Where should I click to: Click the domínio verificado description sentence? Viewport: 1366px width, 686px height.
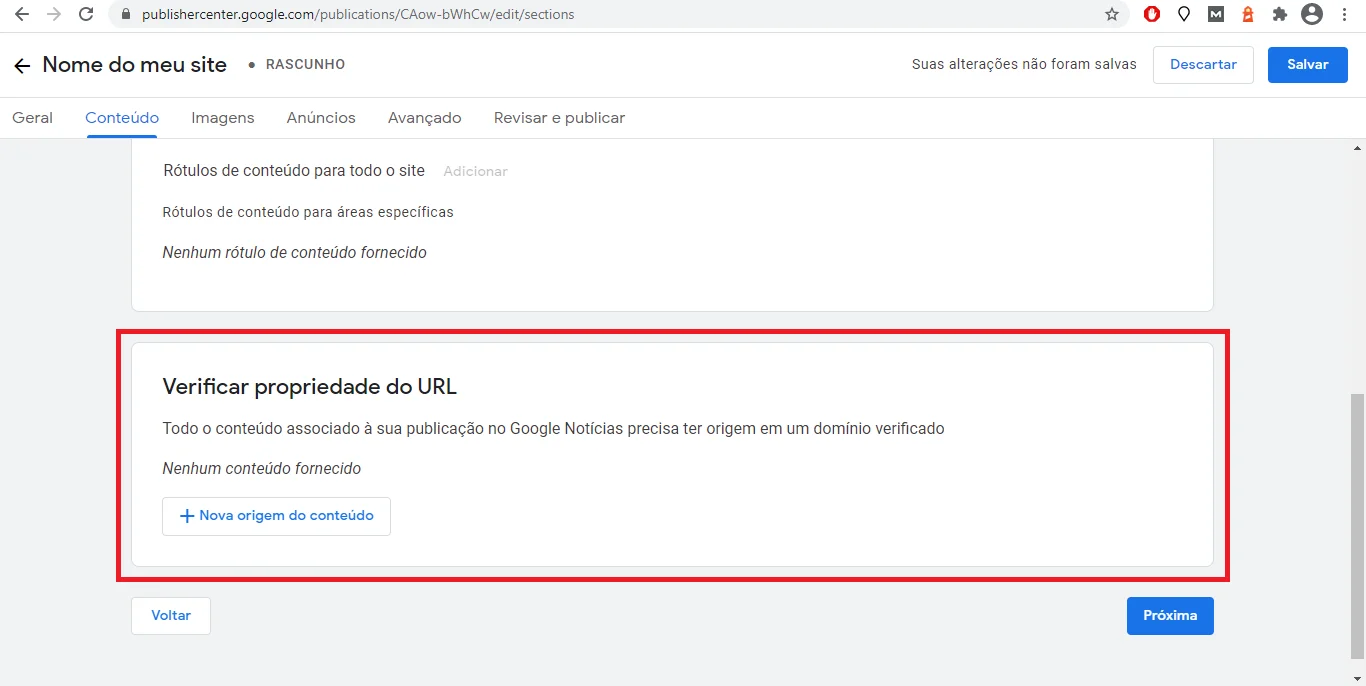point(553,429)
